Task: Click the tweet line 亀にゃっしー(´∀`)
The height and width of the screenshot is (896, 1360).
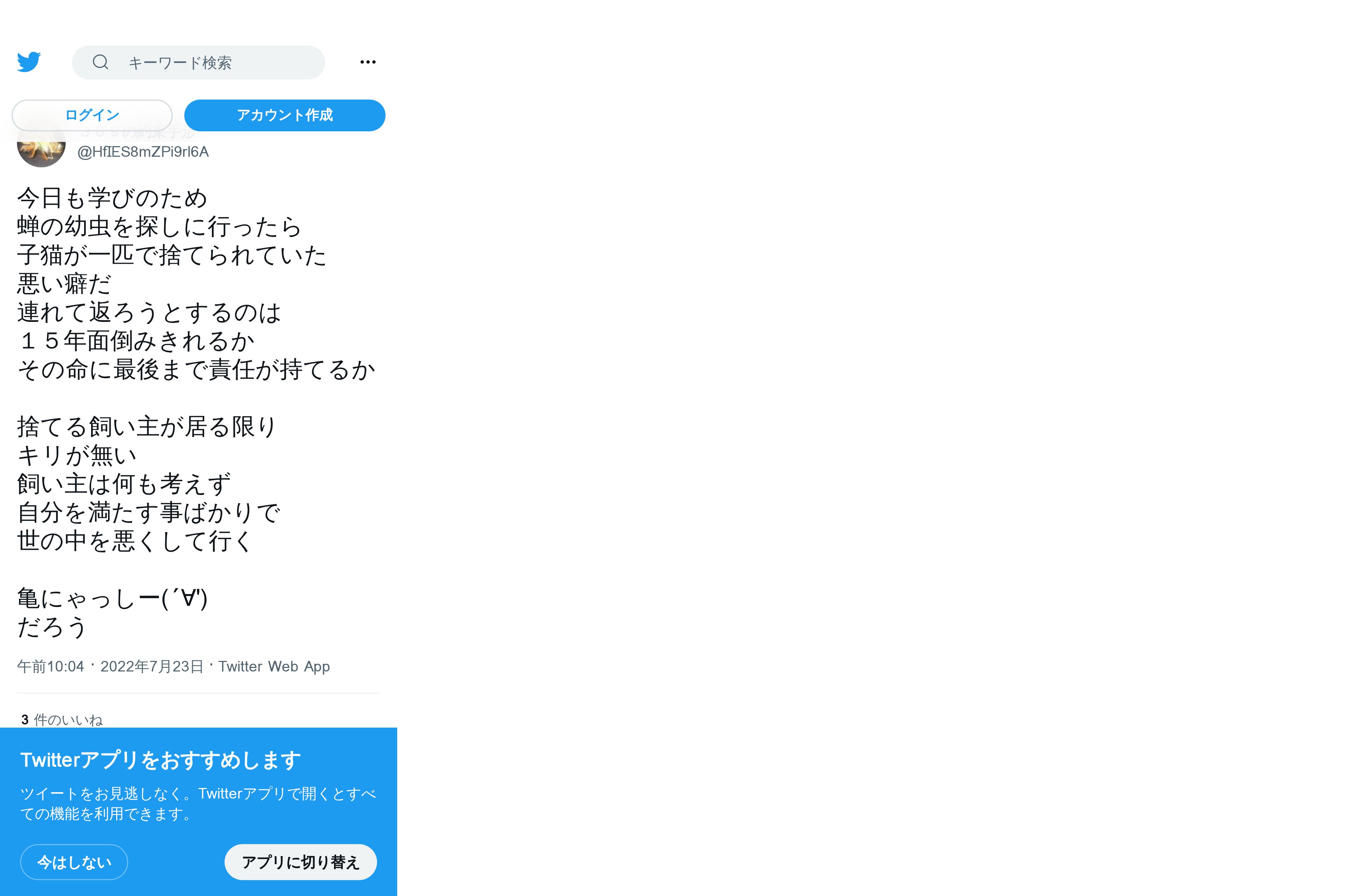Action: click(x=113, y=598)
